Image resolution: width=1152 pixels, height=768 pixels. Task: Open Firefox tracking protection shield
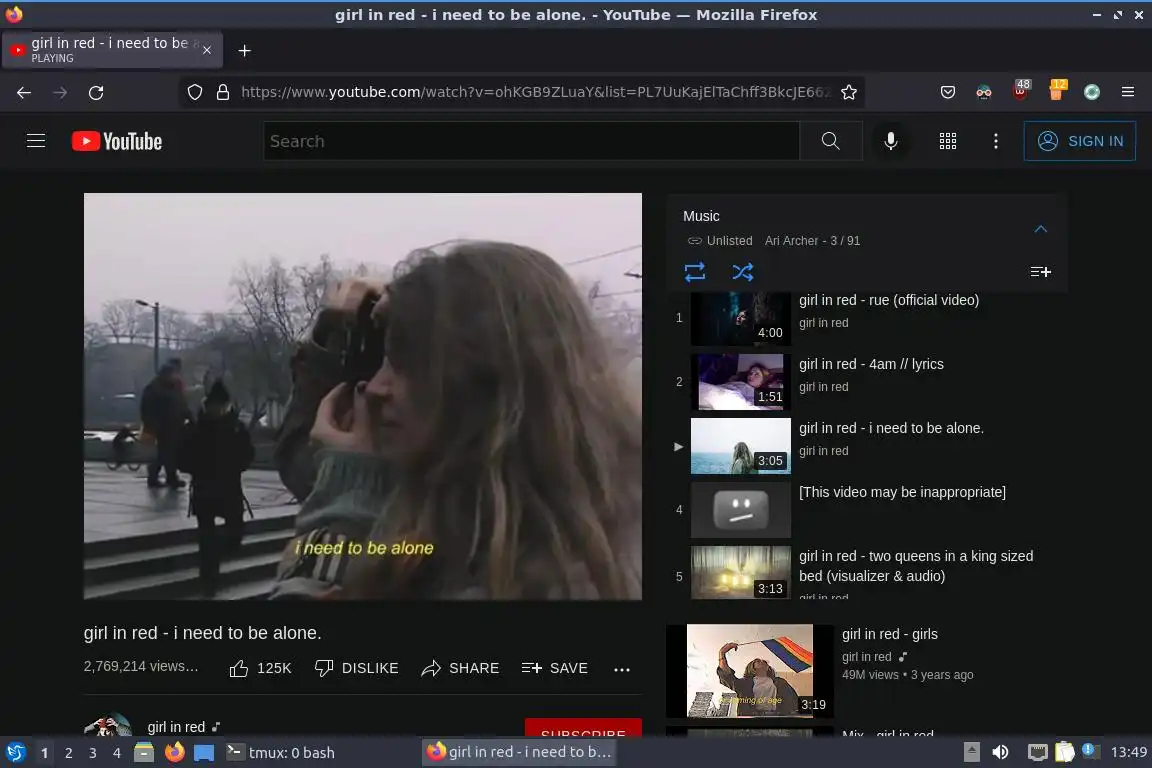point(195,93)
